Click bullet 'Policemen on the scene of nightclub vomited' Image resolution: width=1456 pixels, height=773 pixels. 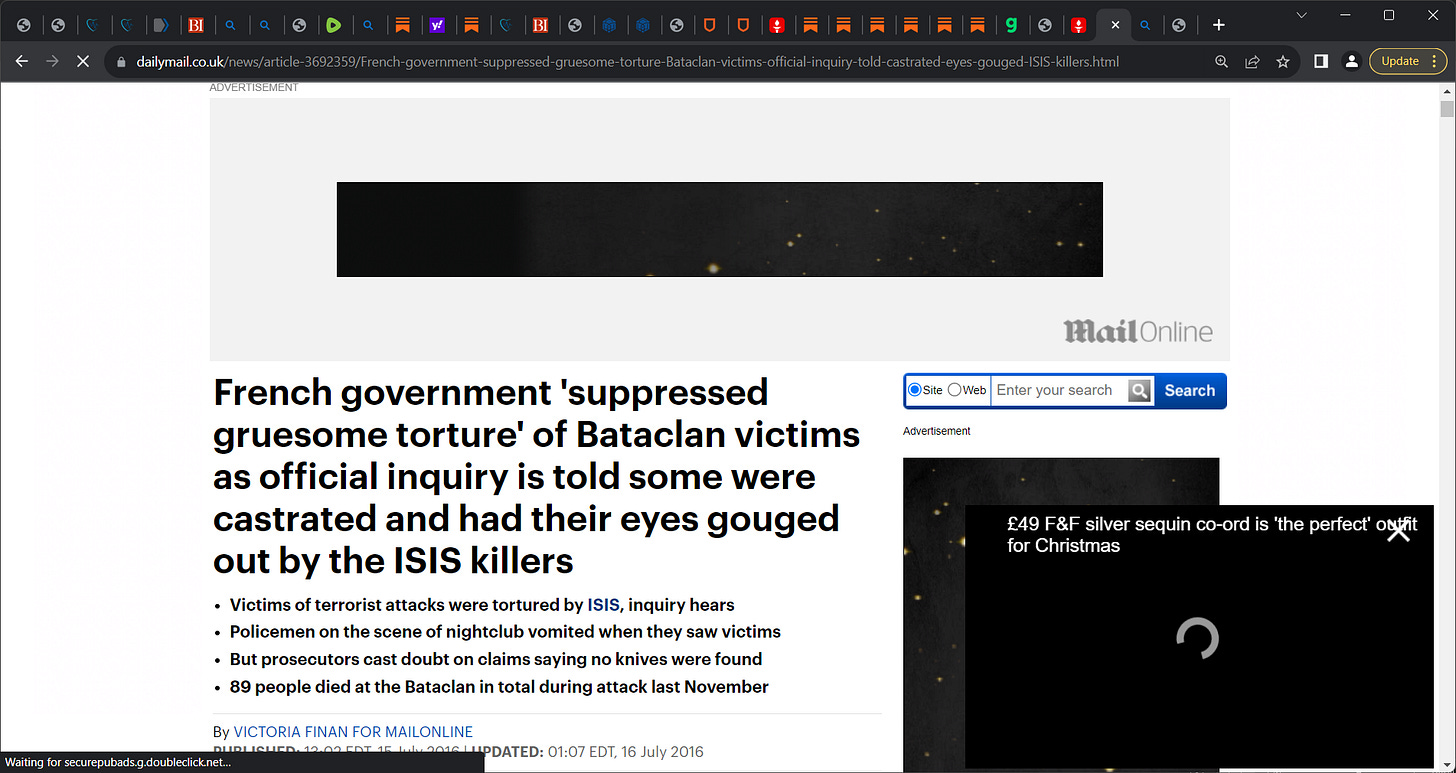[505, 632]
